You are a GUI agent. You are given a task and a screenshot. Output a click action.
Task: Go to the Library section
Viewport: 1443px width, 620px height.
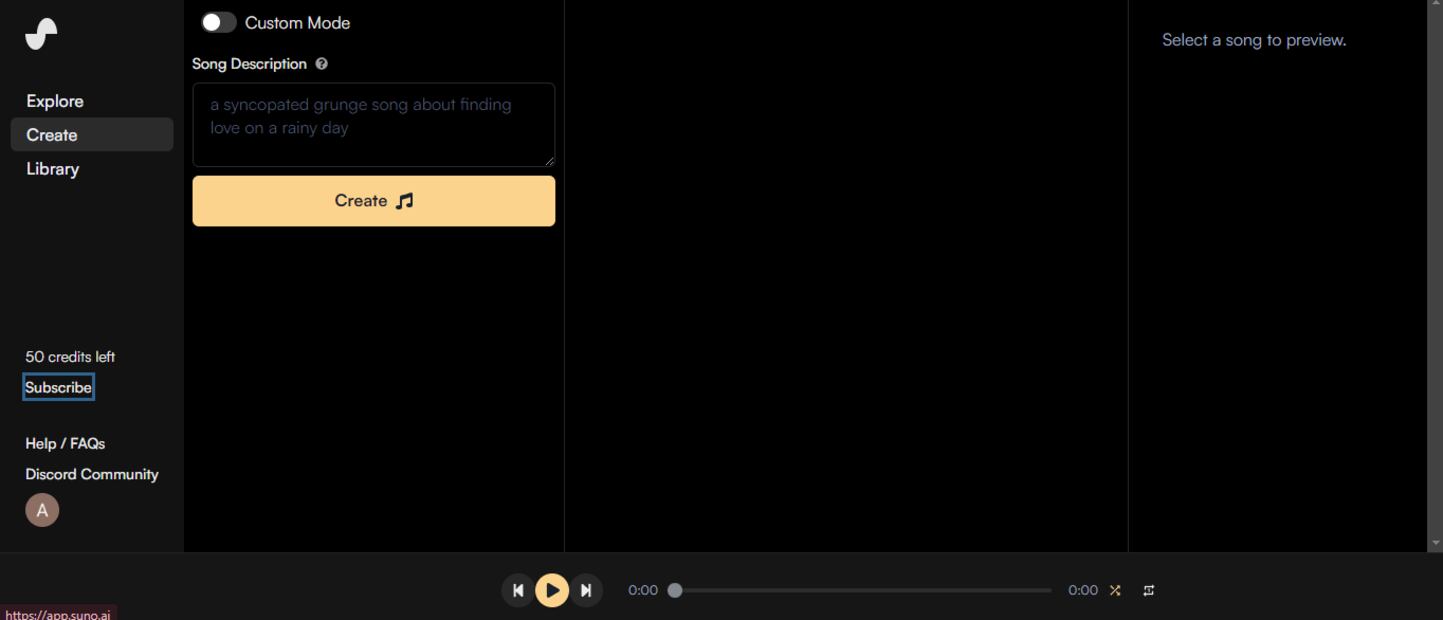coord(53,169)
